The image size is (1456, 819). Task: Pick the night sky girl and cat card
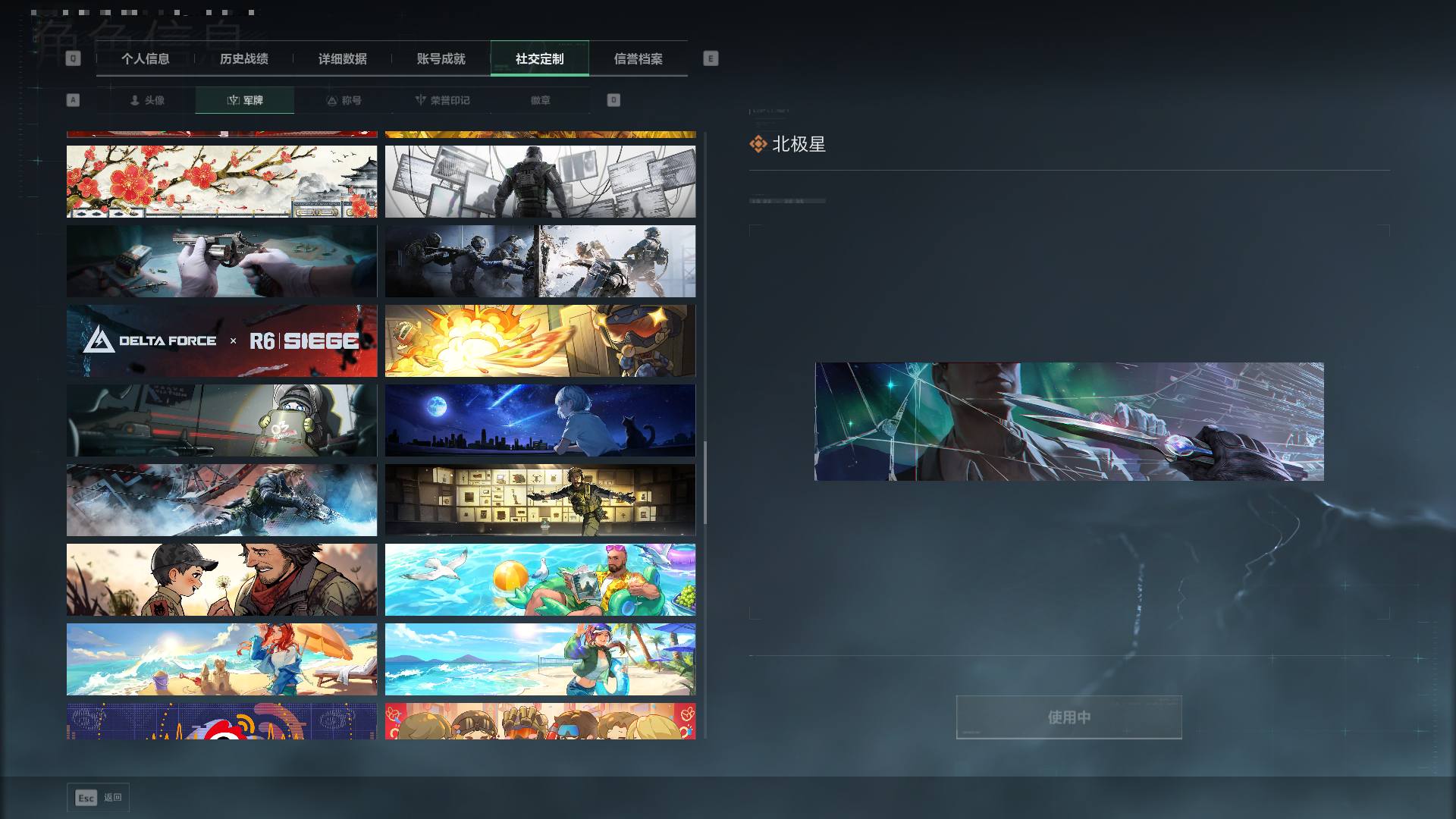(x=540, y=420)
